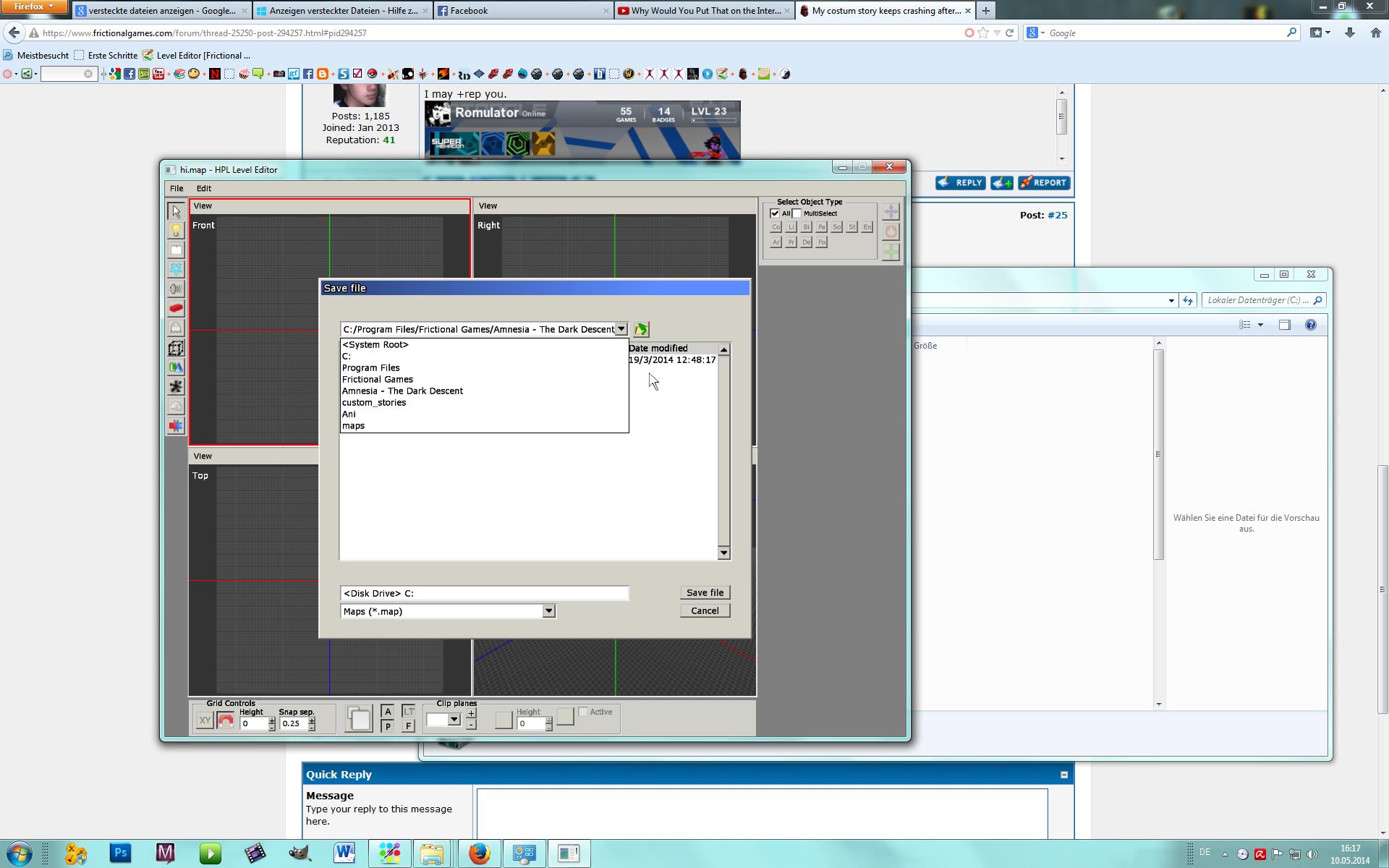Image resolution: width=1389 pixels, height=868 pixels.
Task: Go up one folder level
Action: [x=641, y=330]
